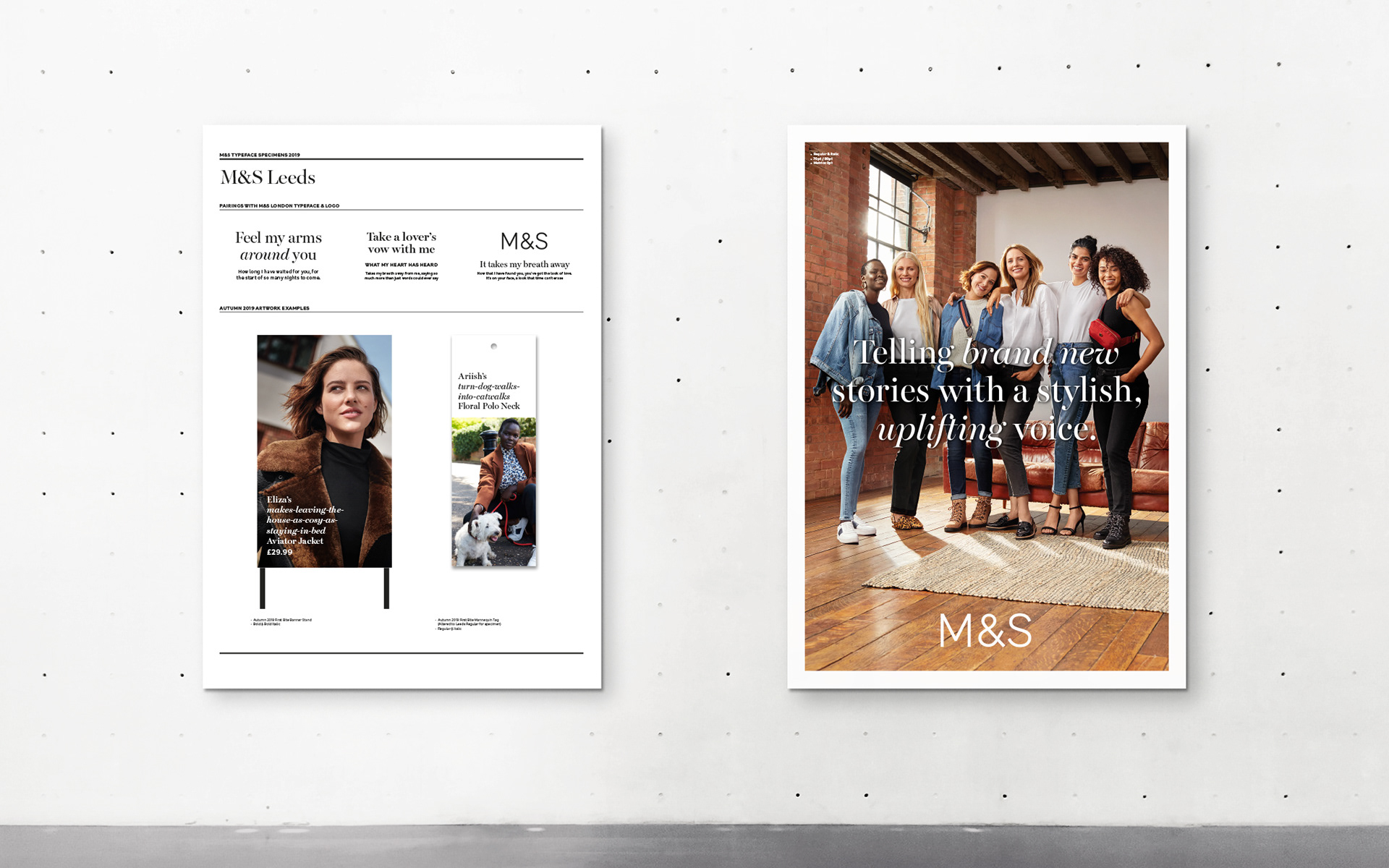Click the punch hole on the mannequin tag
1389x868 pixels.
pyautogui.click(x=494, y=346)
